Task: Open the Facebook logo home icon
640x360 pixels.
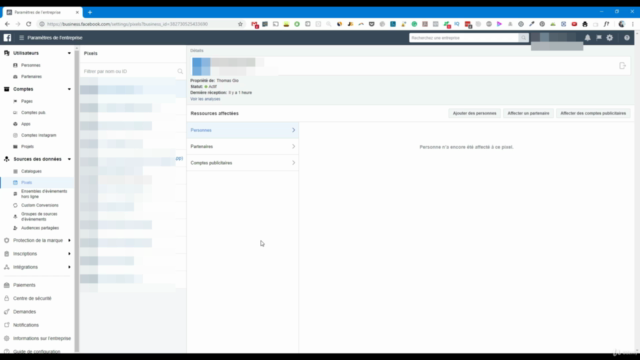Action: [x=7, y=38]
